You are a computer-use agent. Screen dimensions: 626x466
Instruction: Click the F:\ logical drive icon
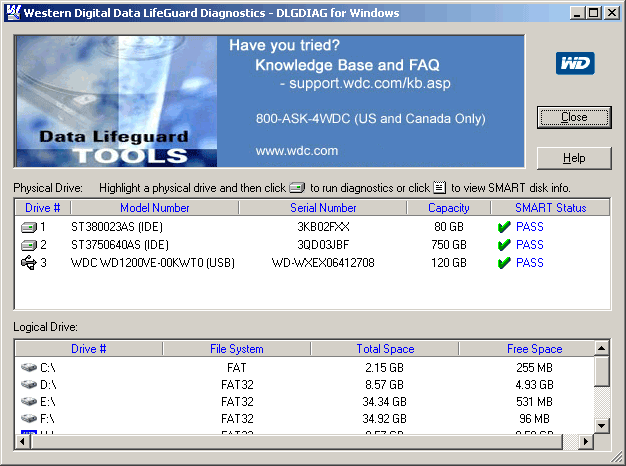click(29, 418)
